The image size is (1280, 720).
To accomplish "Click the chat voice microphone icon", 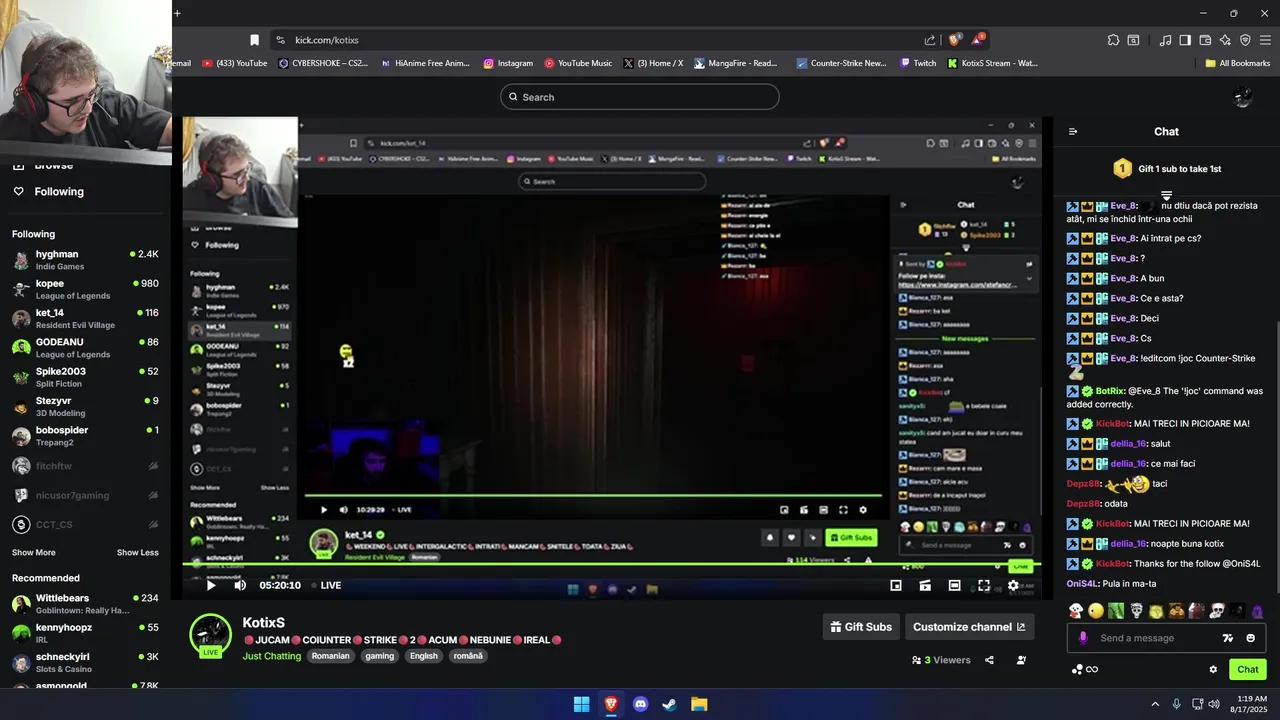I will 1083,638.
